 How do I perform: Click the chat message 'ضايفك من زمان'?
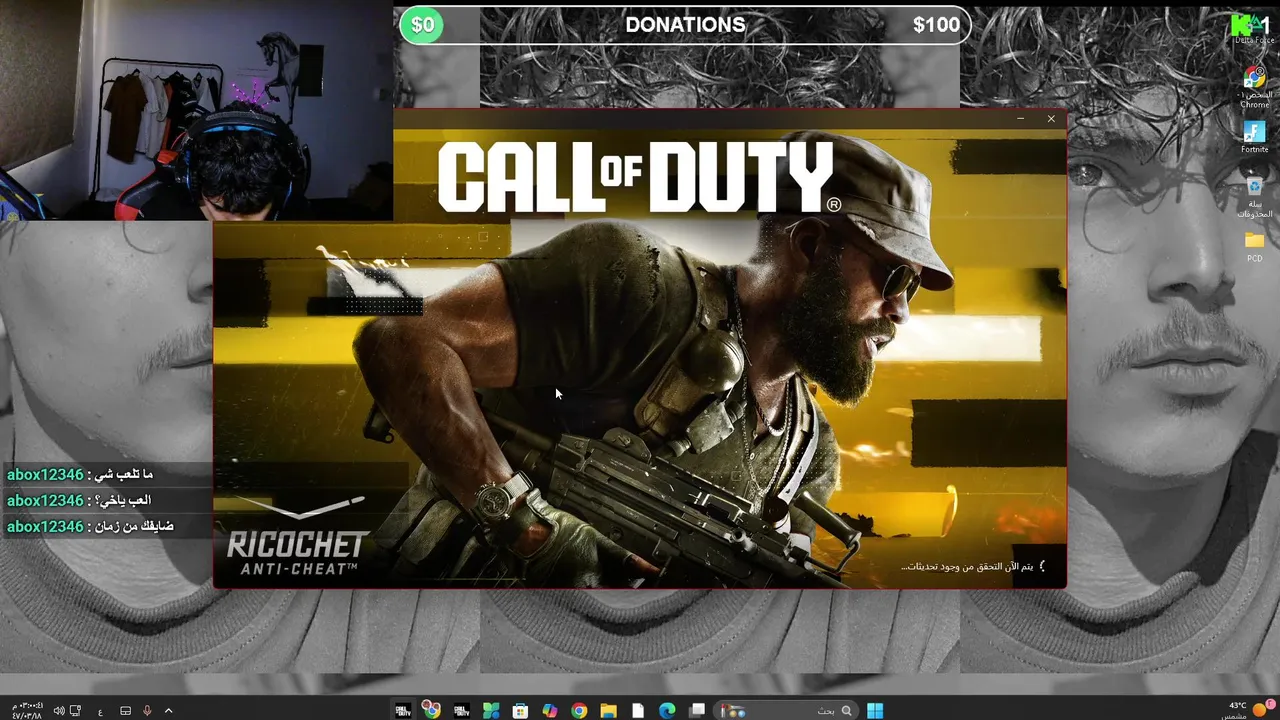90,527
